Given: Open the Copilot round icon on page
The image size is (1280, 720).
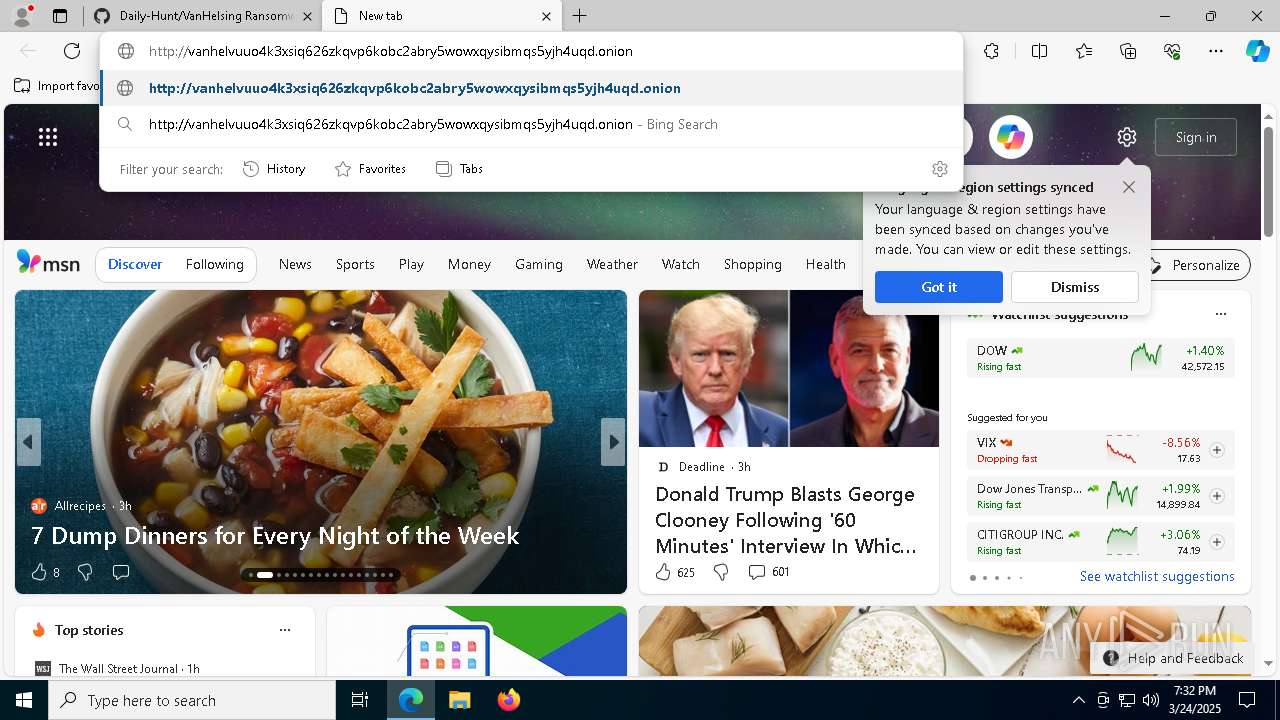Looking at the screenshot, I should 1011,137.
